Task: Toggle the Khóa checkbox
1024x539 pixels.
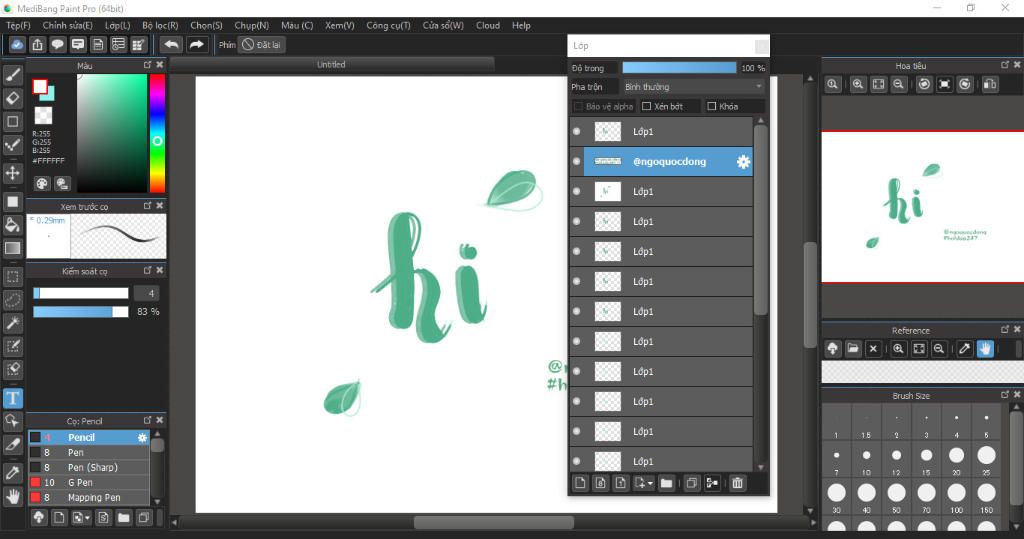Action: (712, 106)
